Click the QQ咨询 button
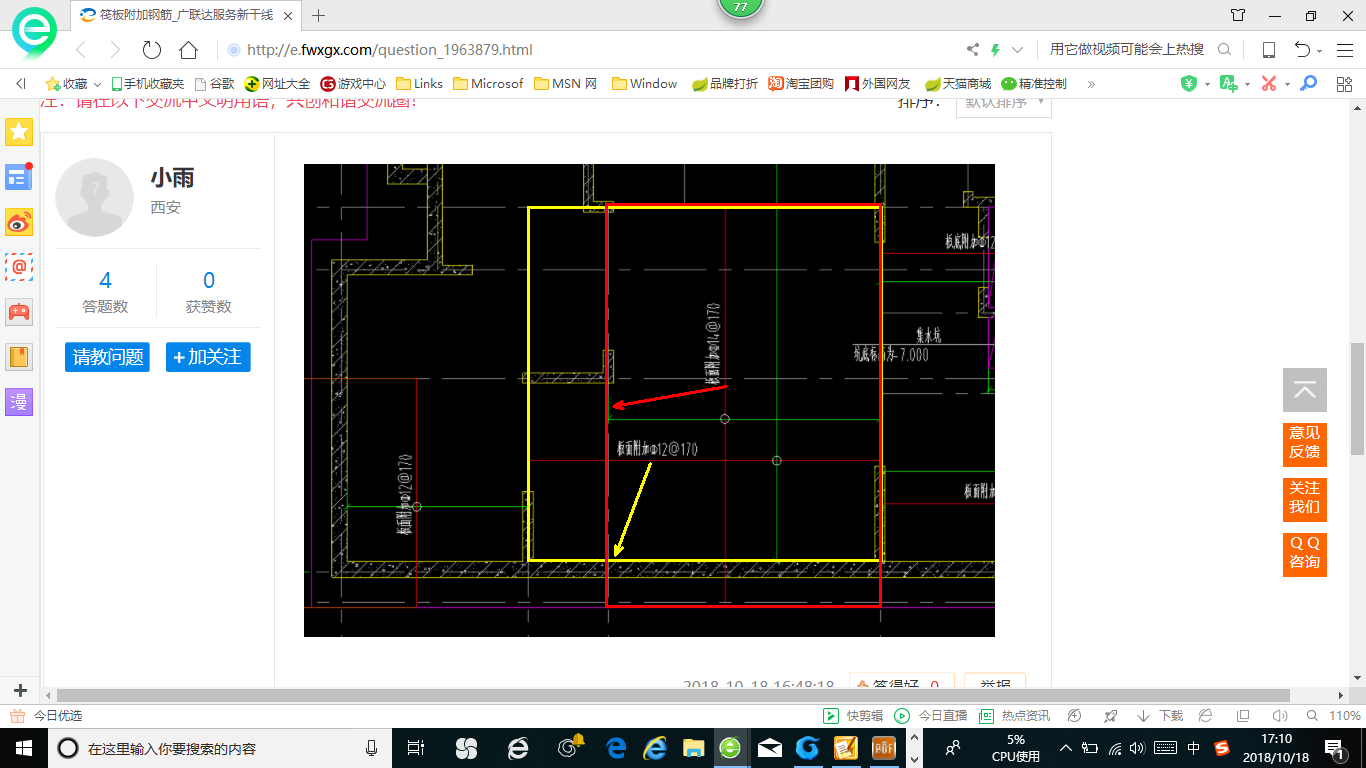Screen dimensions: 1366x768 pyautogui.click(x=1304, y=553)
